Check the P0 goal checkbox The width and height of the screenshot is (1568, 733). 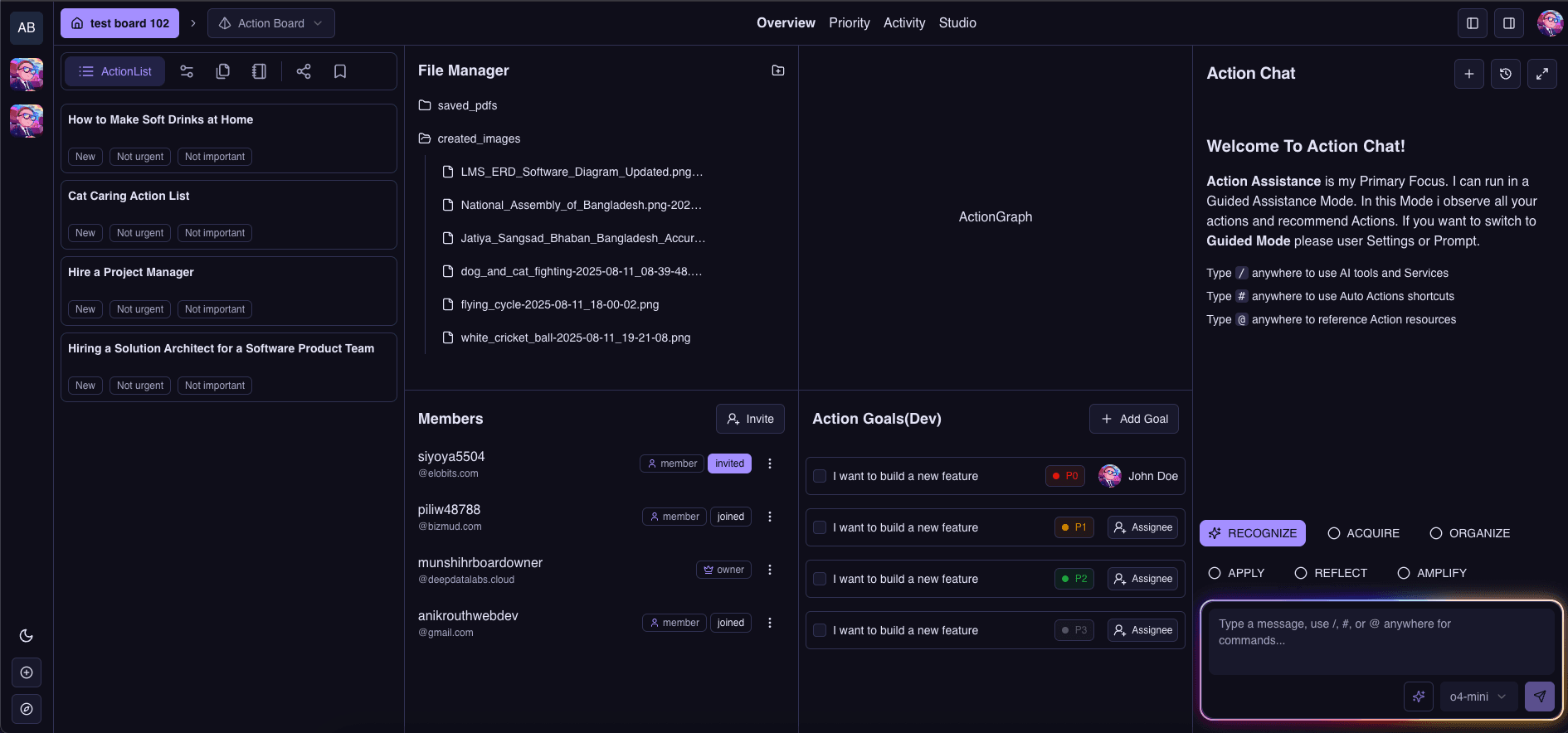[x=820, y=476]
